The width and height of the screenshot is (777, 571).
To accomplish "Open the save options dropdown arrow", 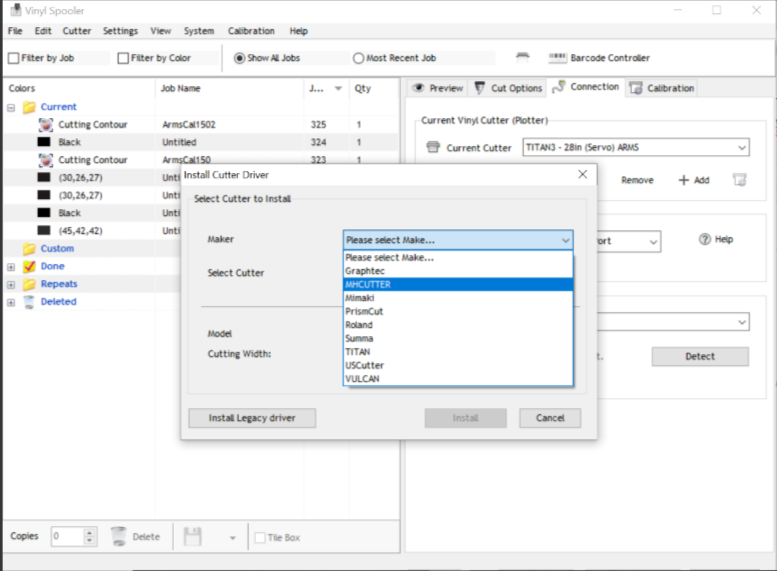I will coord(232,538).
